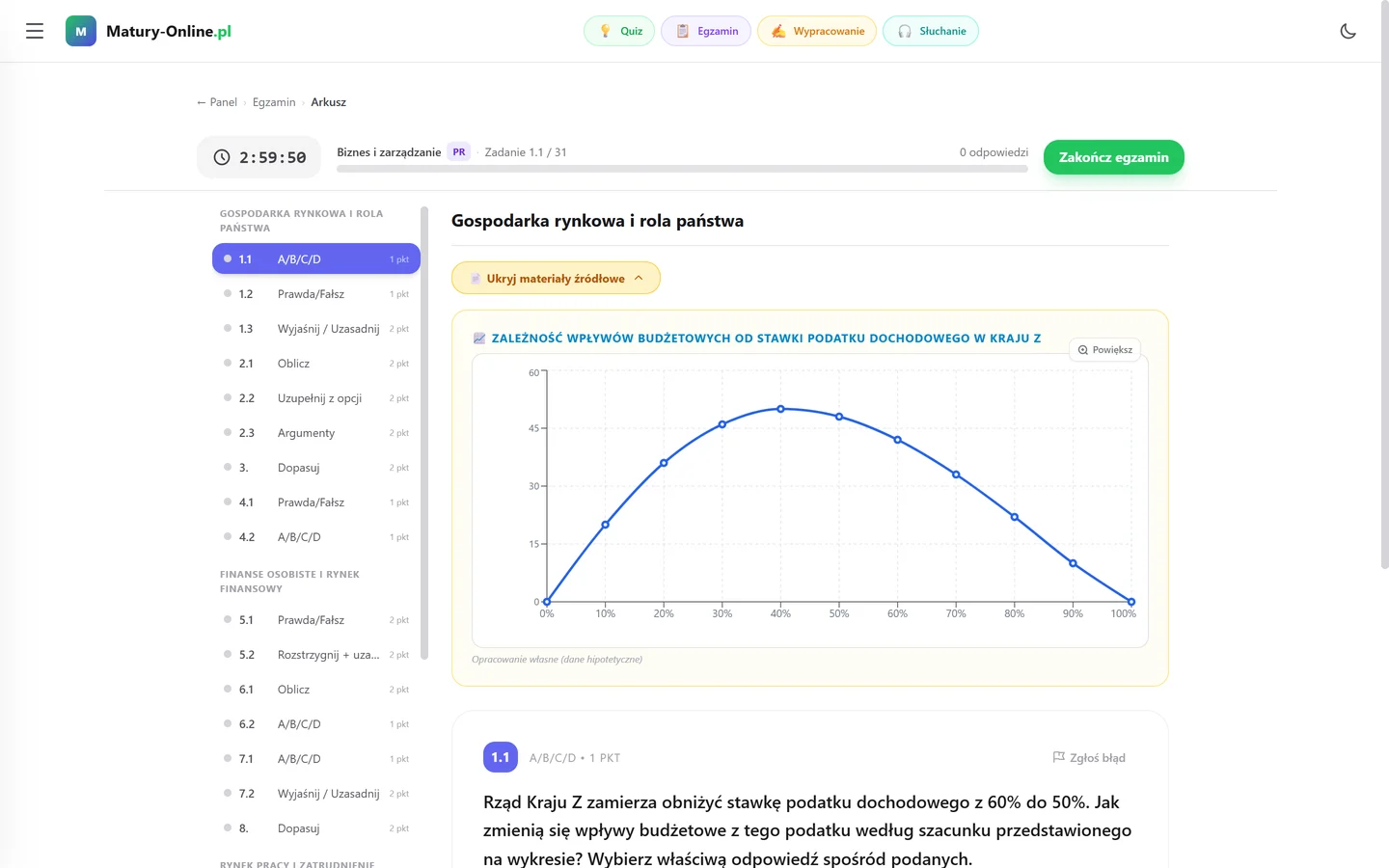Image resolution: width=1389 pixels, height=868 pixels.
Task: Open the Egzamin section
Action: 706,31
